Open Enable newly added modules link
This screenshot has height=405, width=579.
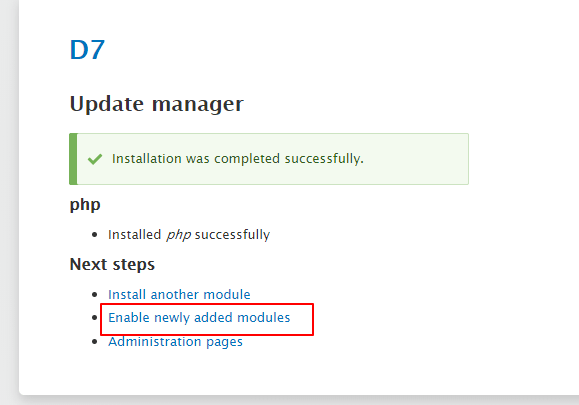point(199,318)
